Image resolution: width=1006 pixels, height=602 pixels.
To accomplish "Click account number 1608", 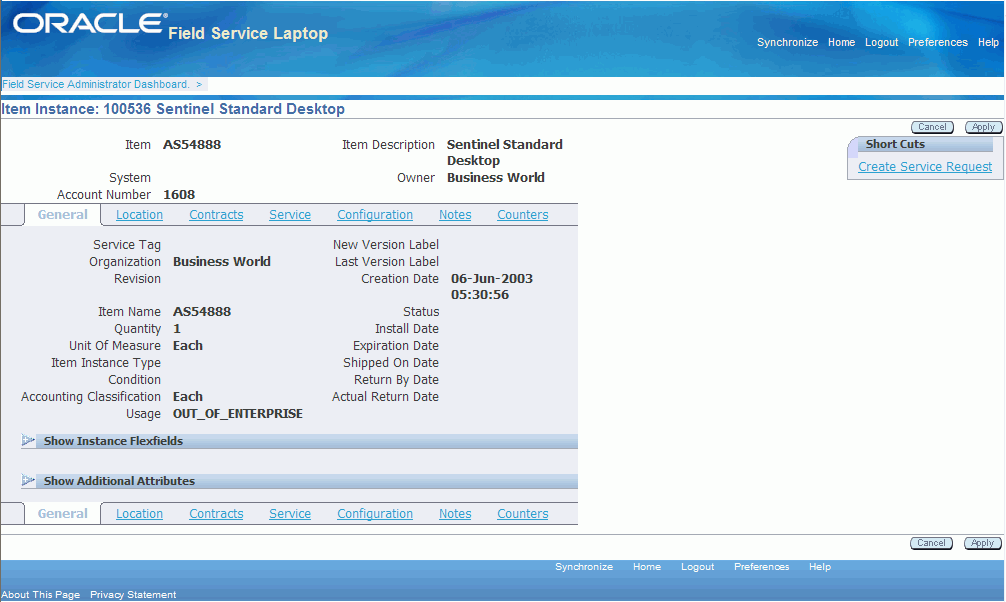I will coord(179,194).
